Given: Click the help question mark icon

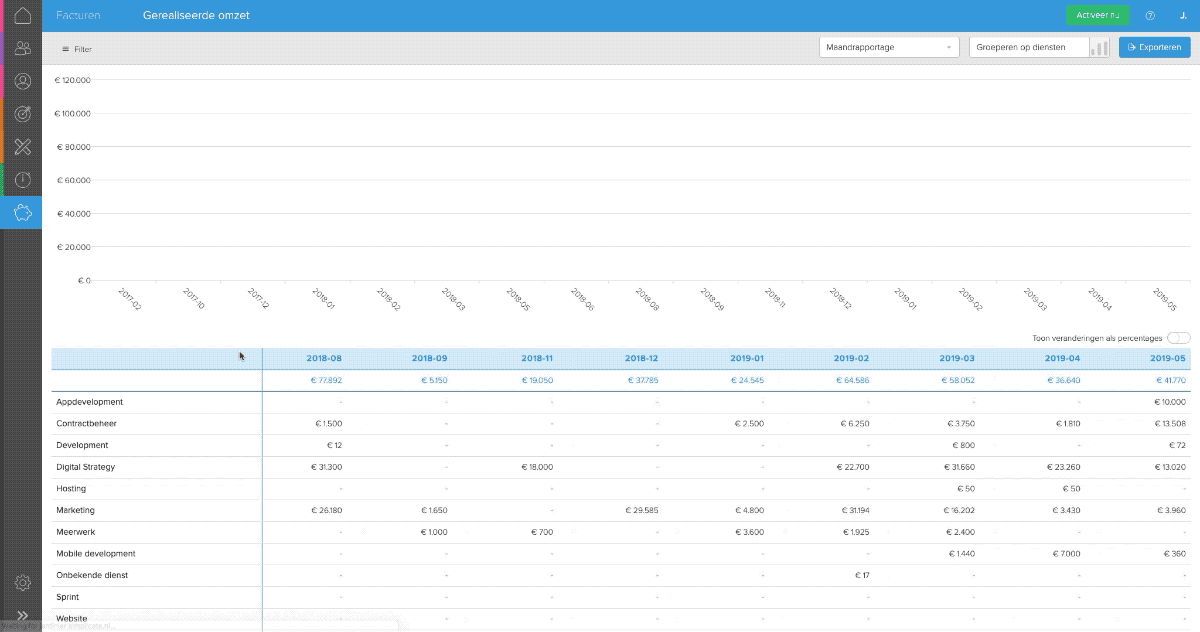Looking at the screenshot, I should [1150, 16].
